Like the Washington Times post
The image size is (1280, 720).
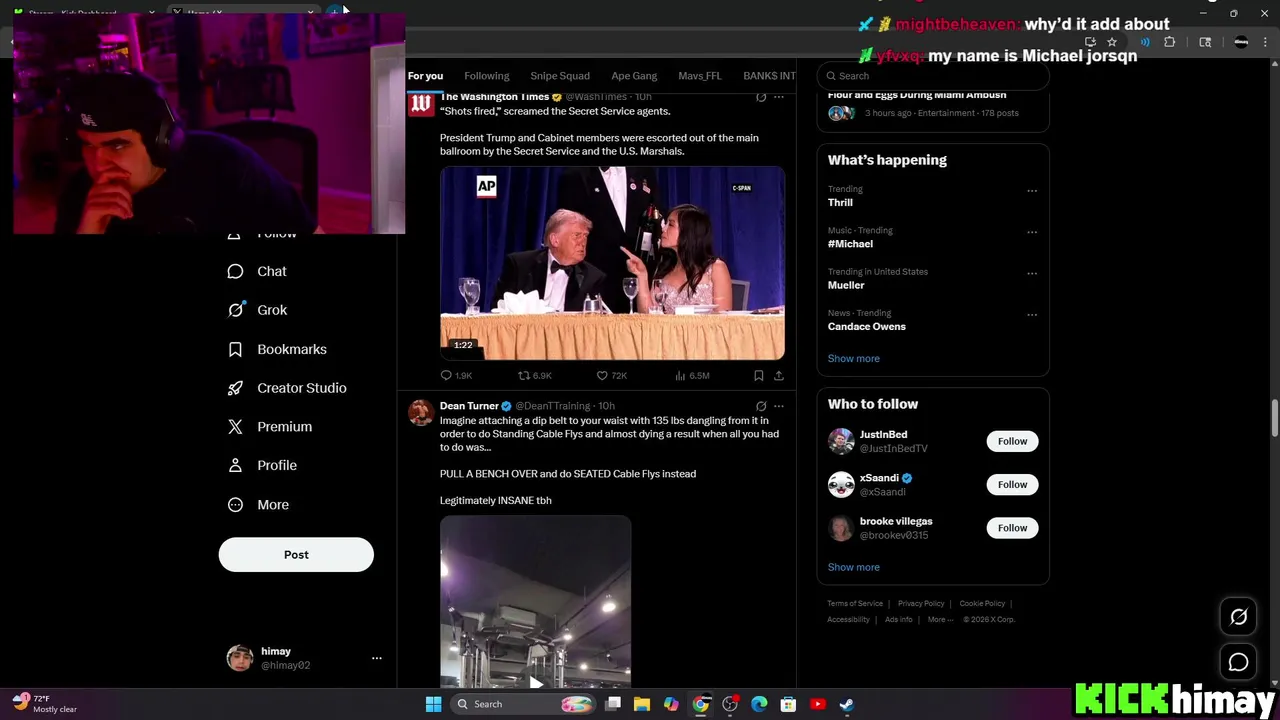point(611,376)
